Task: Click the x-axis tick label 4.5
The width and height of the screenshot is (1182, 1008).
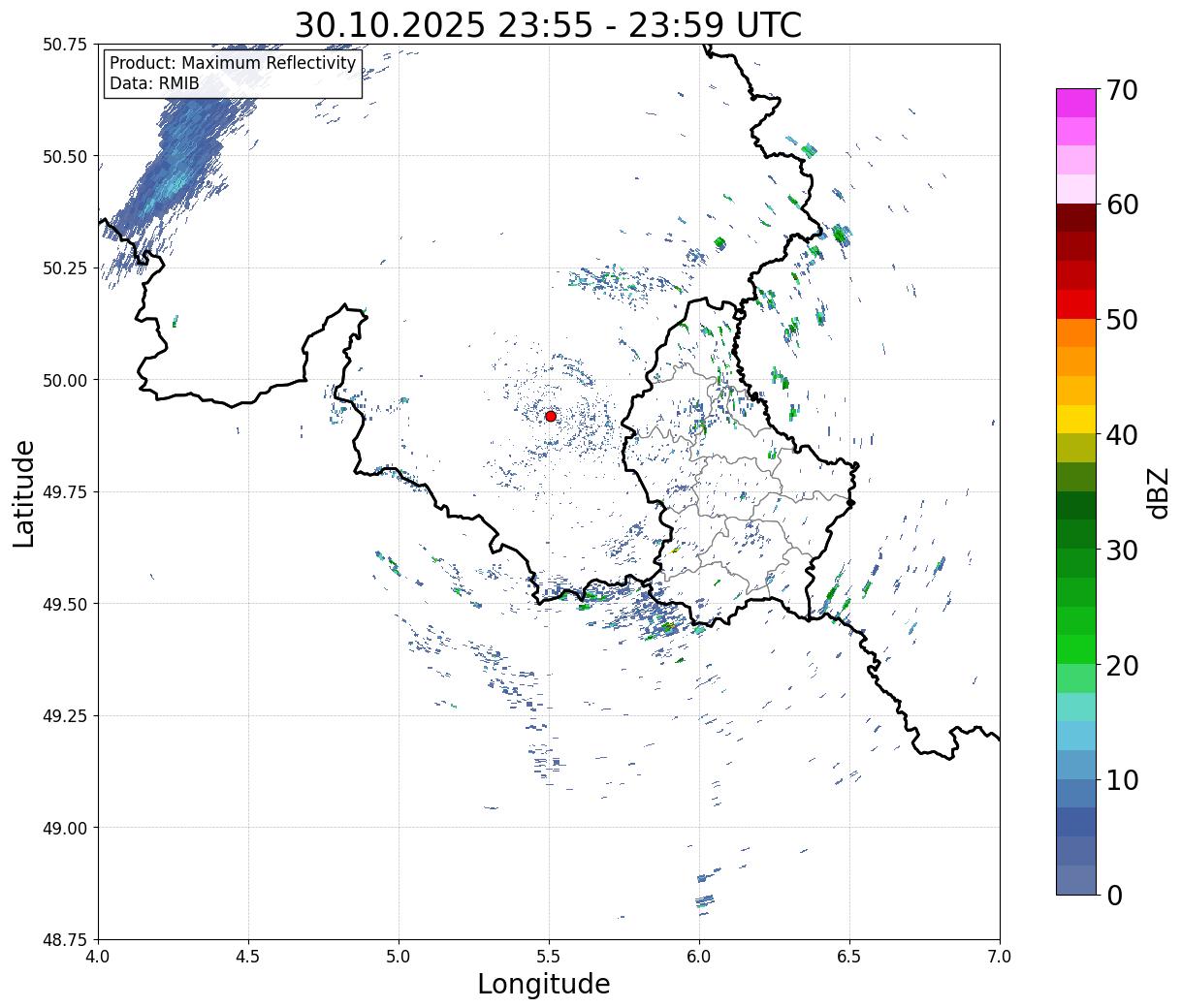Action: click(248, 957)
